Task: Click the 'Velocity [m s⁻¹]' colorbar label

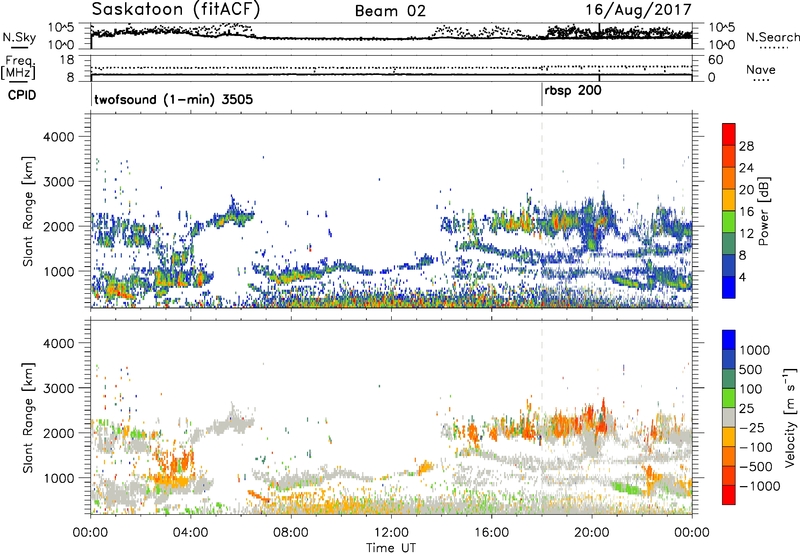Action: [790, 416]
